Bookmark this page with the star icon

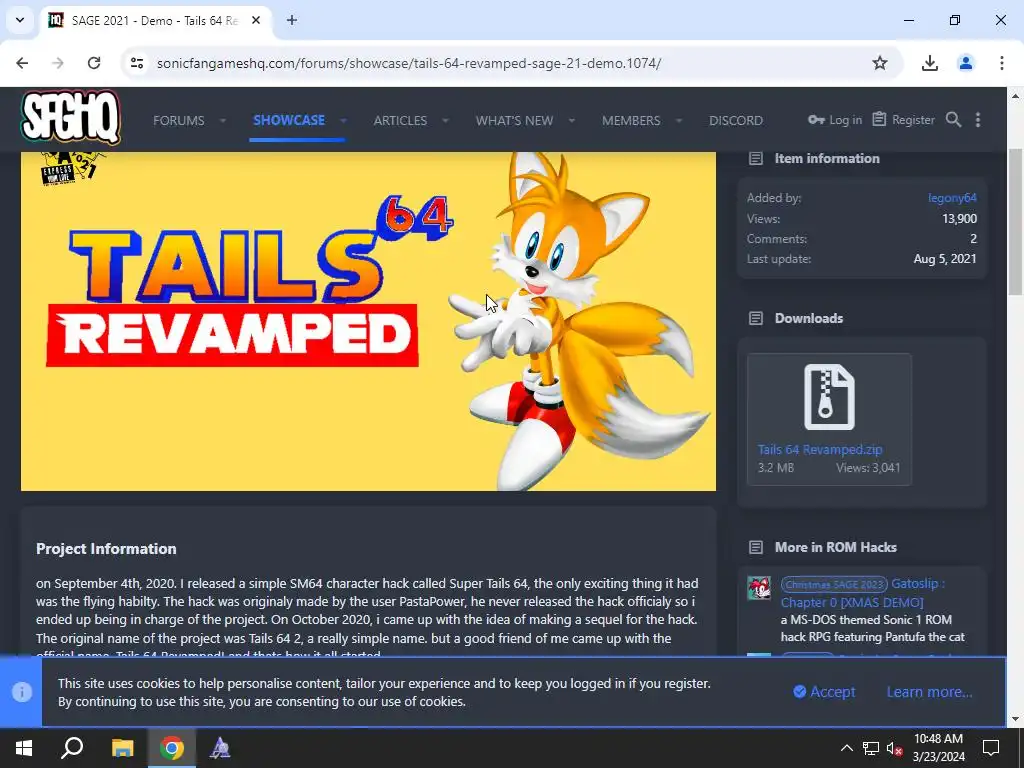pos(880,63)
